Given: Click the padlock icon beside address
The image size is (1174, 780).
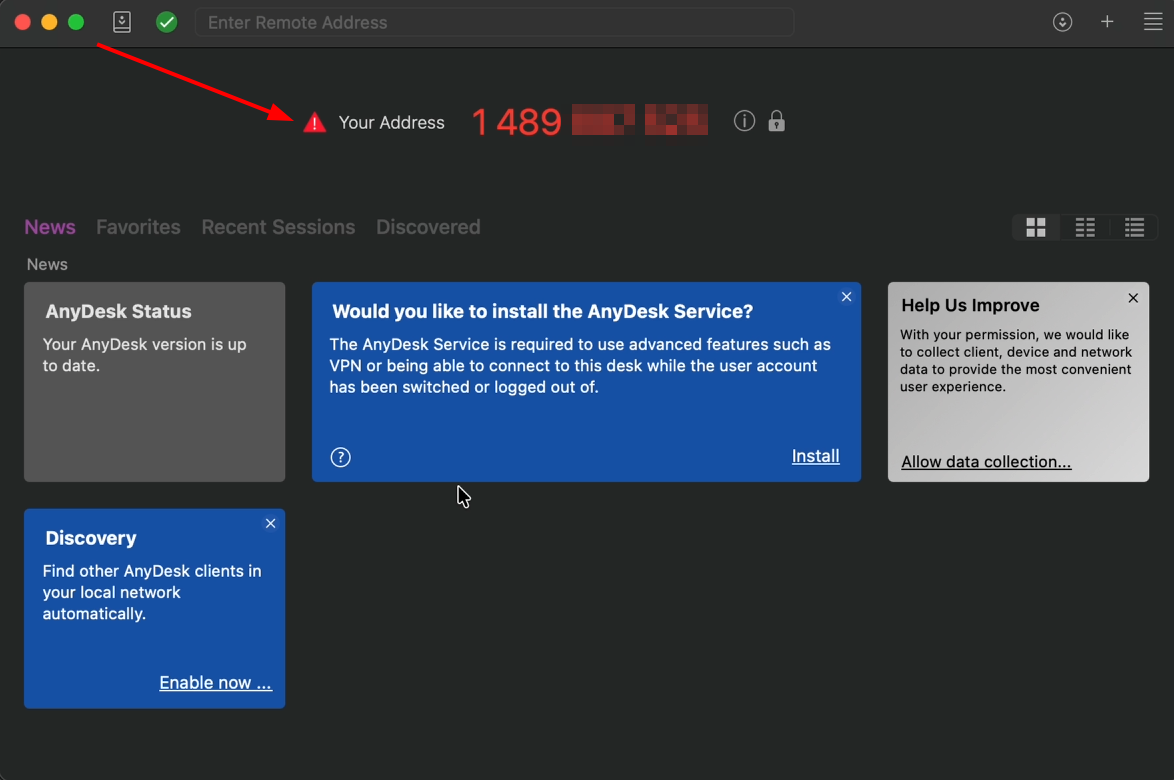Looking at the screenshot, I should [x=776, y=121].
